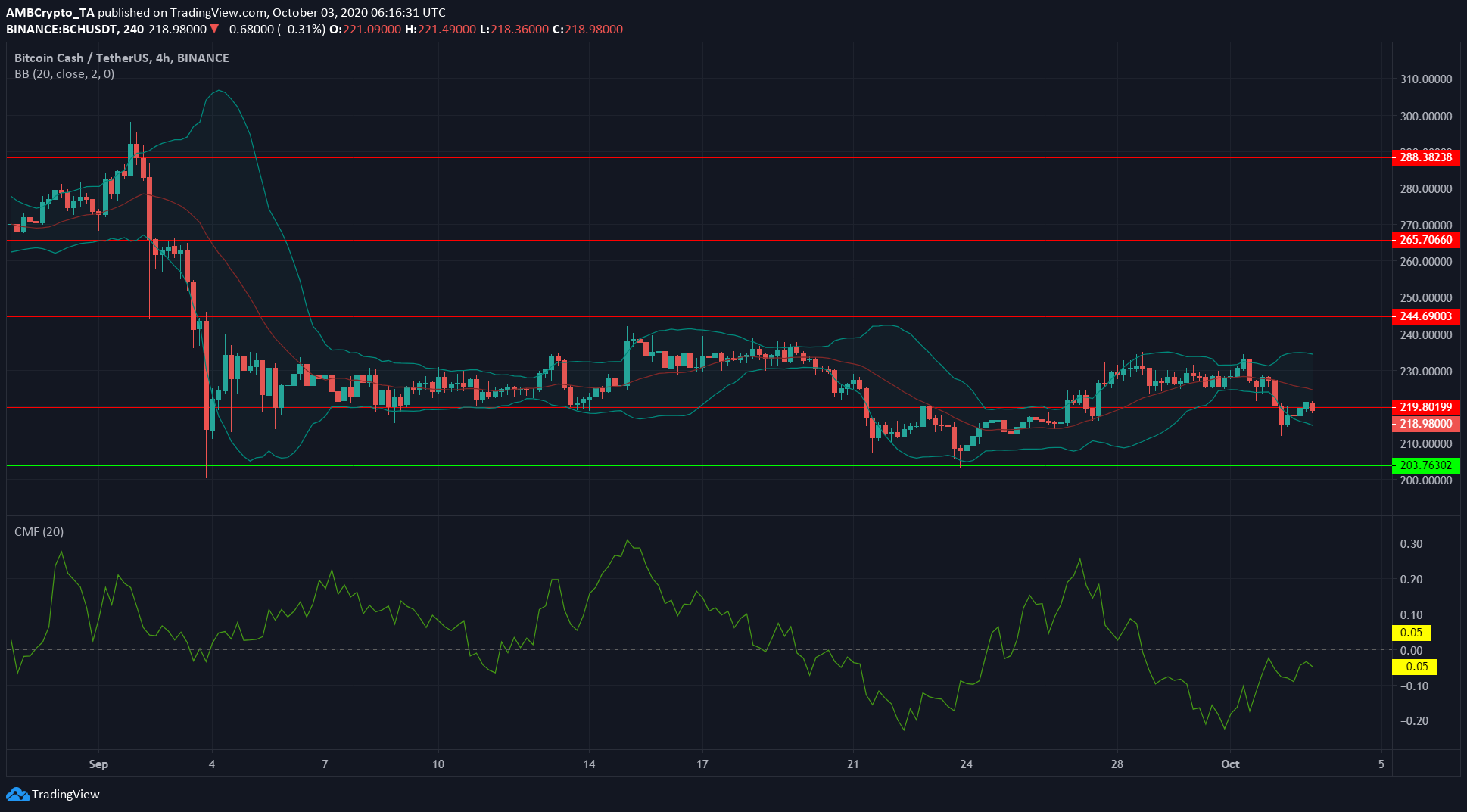Click the L:218.36000 low value
Image resolution: width=1467 pixels, height=812 pixels.
[514, 30]
